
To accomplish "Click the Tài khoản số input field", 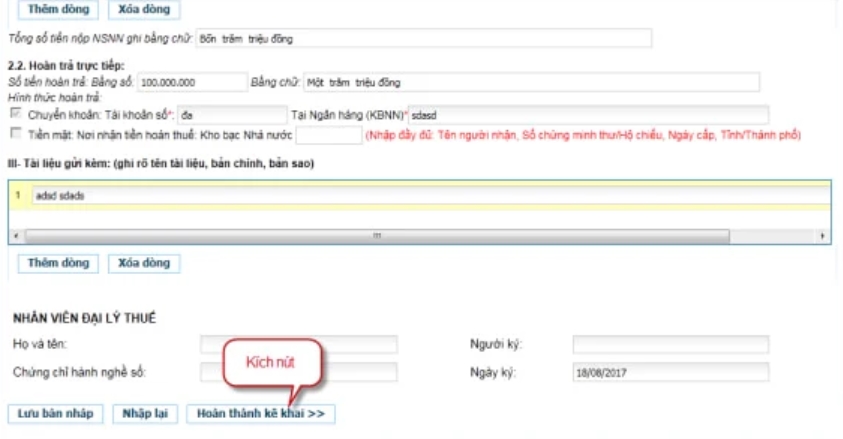I will click(x=232, y=115).
